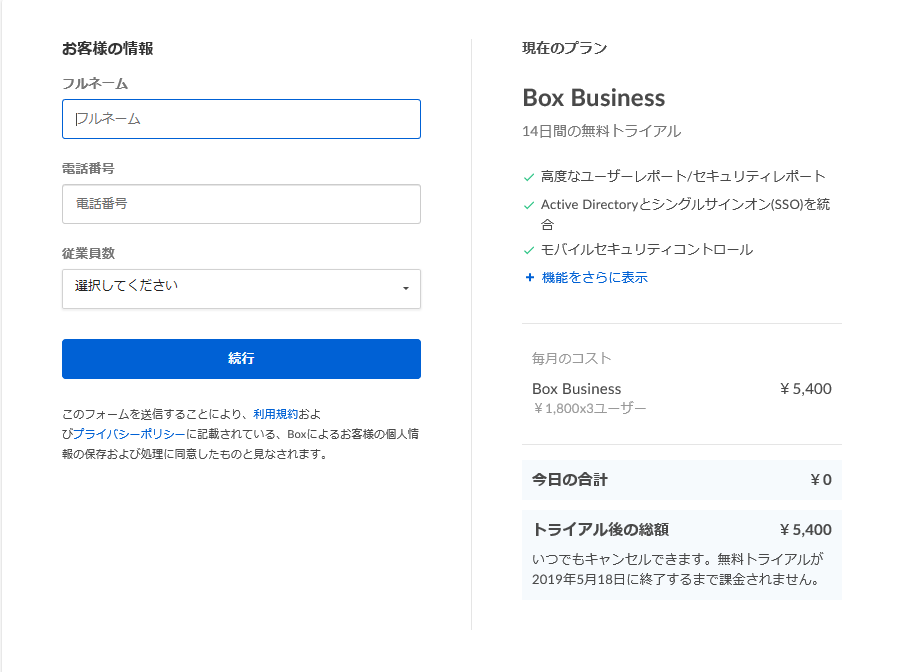Viewport: 899px width, 672px height.
Task: Click the 今日の合計 total row
Action: click(681, 479)
